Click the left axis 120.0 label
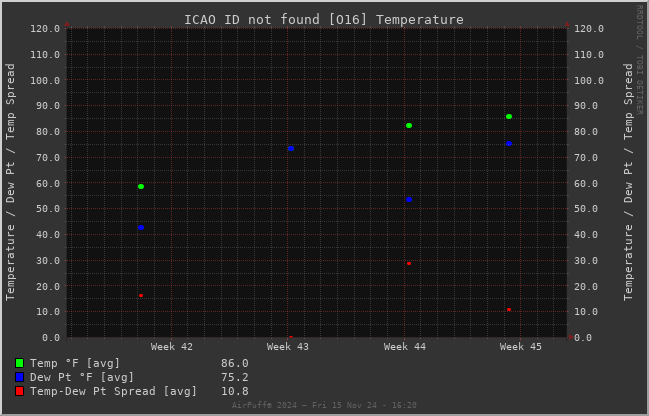The width and height of the screenshot is (649, 416). 45,29
